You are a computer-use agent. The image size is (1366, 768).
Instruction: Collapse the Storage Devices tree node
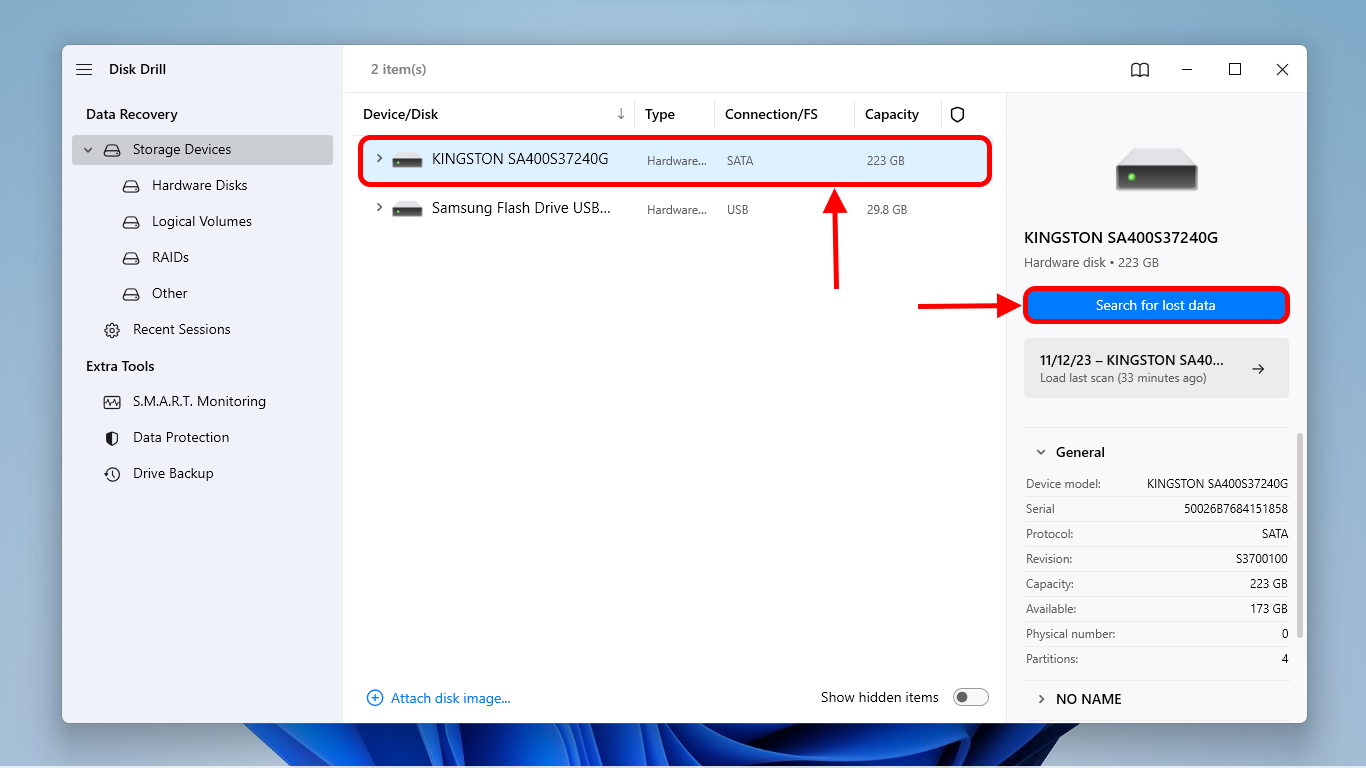[88, 150]
